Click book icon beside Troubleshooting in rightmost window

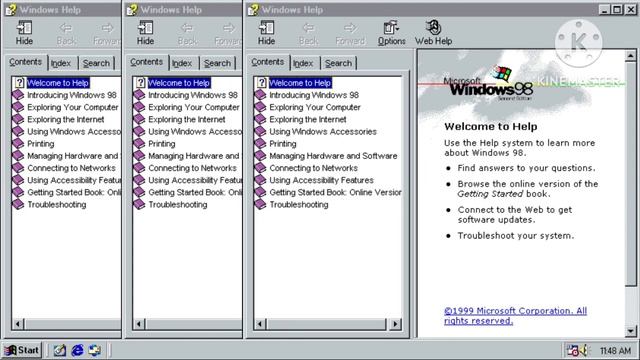tap(260, 204)
